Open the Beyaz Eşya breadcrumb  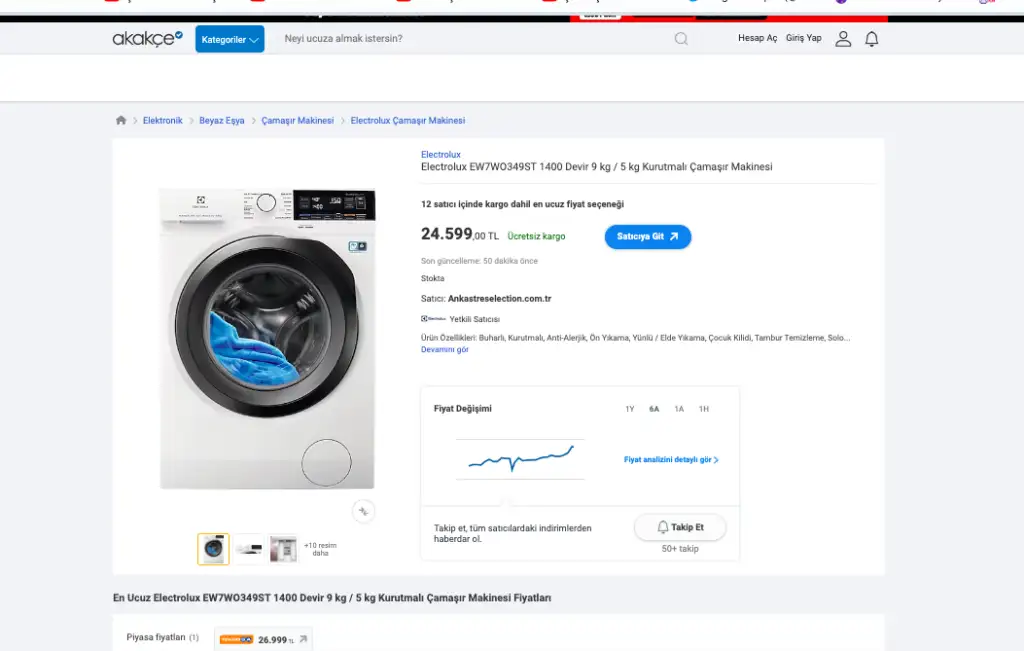click(x=221, y=120)
